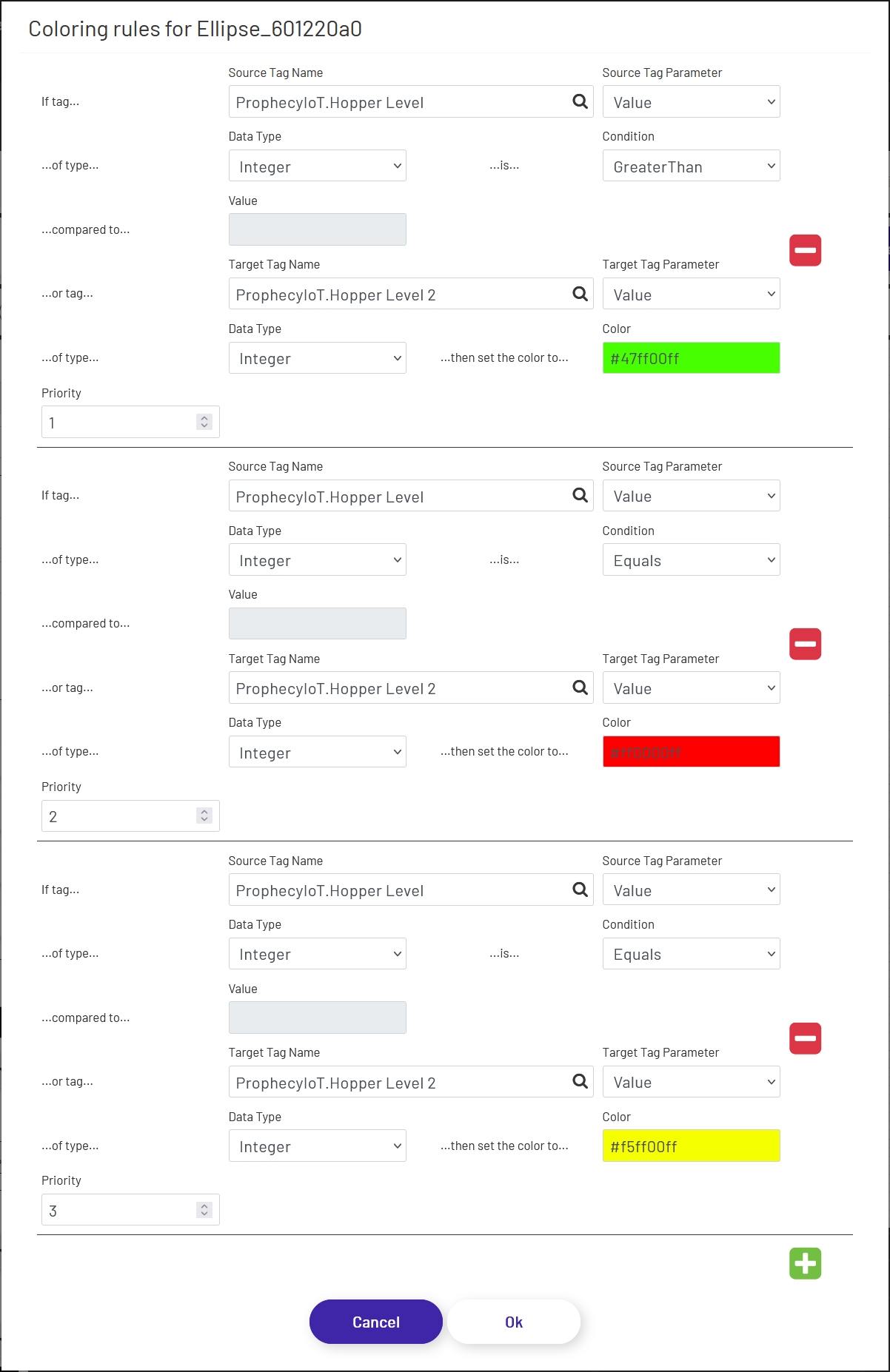This screenshot has width=890, height=1372.
Task: Remove the third coloring rule (yellow)
Action: pos(805,1038)
